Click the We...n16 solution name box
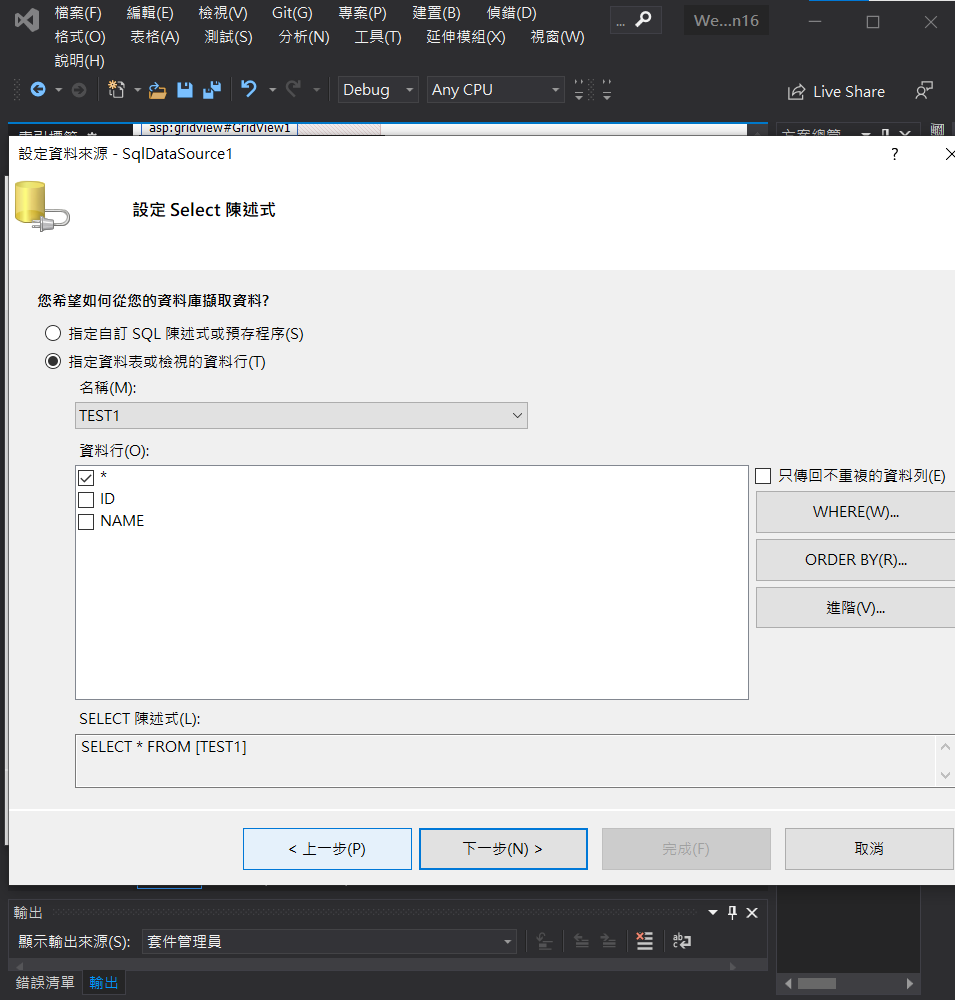This screenshot has width=955, height=1000. 726,20
